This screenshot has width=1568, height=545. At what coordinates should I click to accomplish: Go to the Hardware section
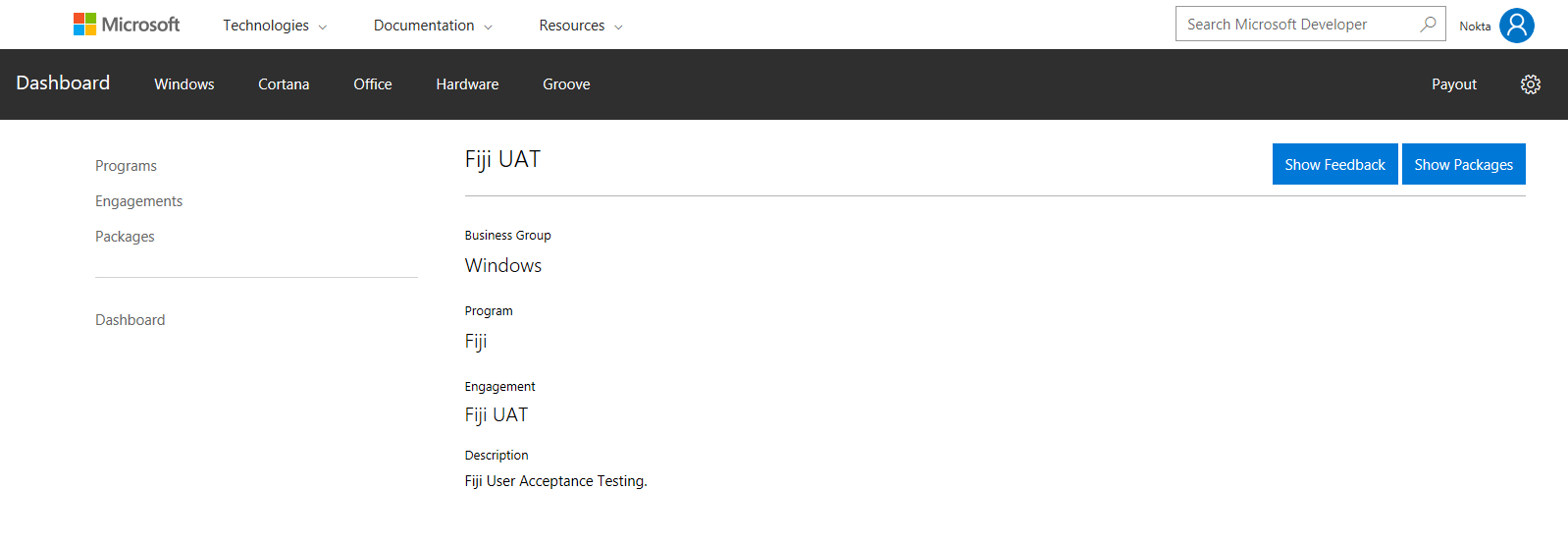467,84
